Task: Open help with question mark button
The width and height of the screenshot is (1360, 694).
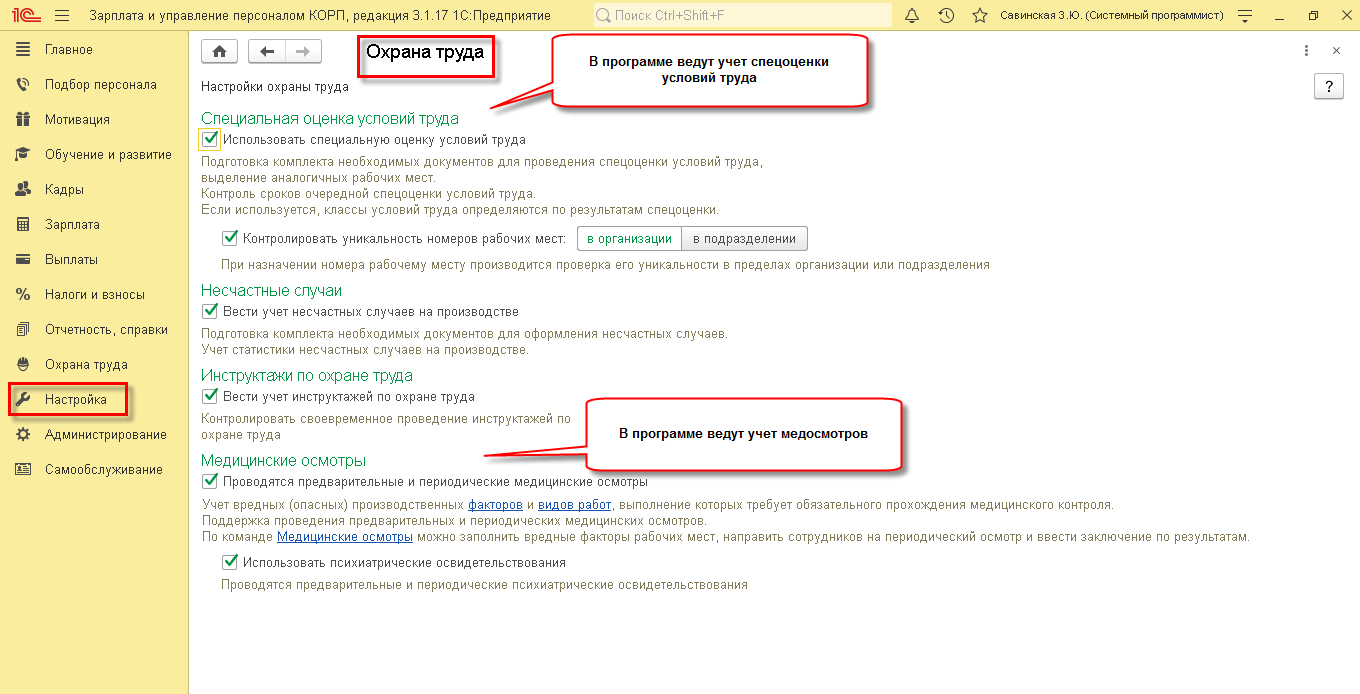Action: point(1328,86)
